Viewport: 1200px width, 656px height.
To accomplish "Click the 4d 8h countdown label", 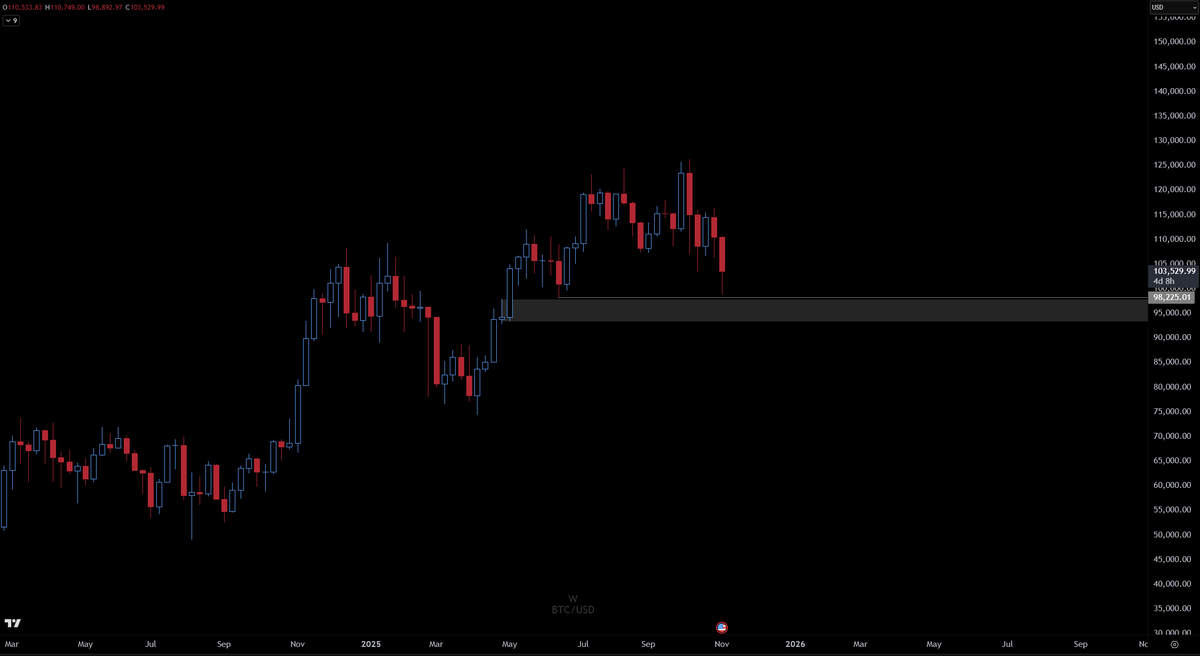I will [x=1163, y=282].
